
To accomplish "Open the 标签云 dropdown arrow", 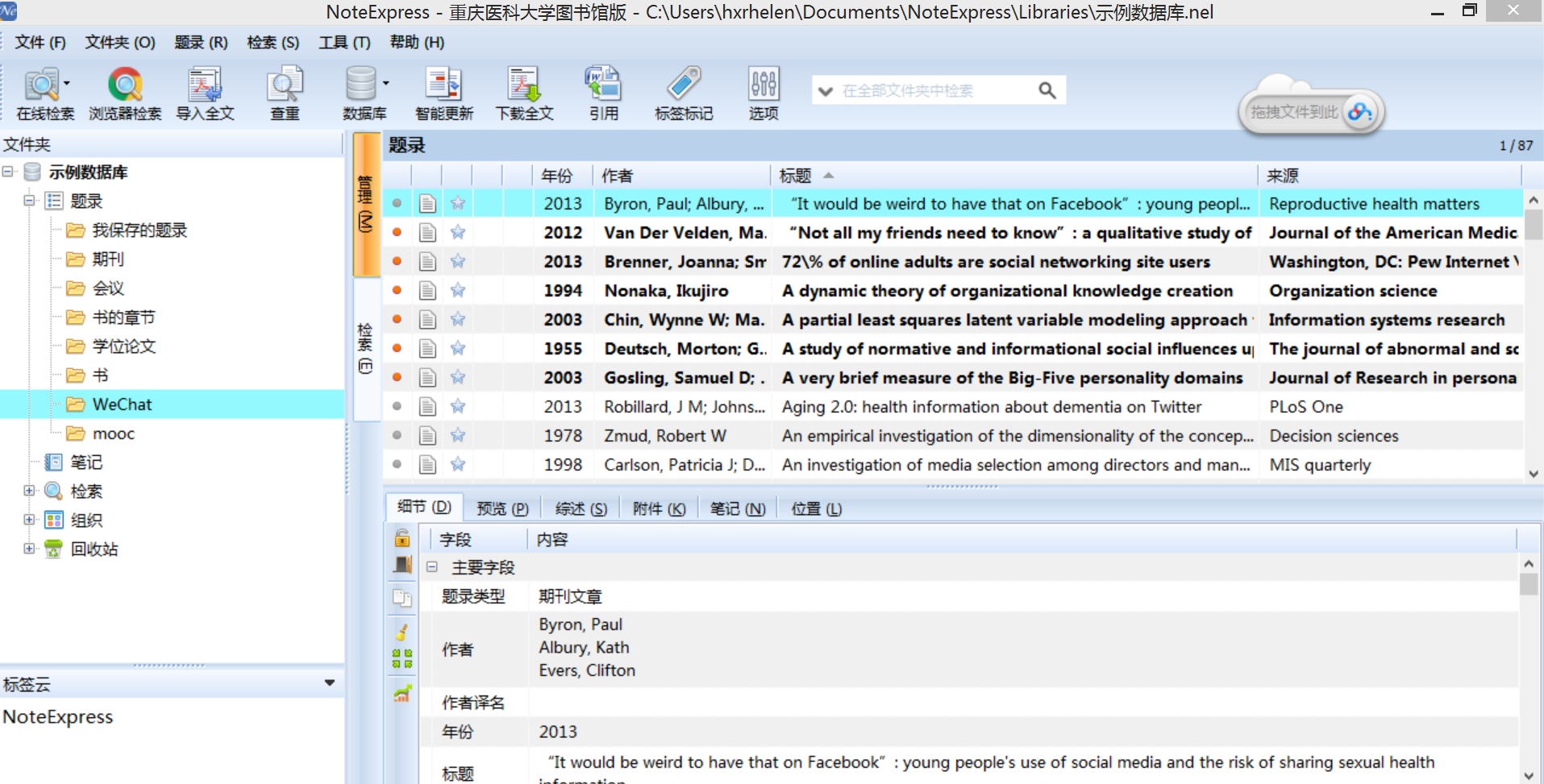I will coord(330,683).
